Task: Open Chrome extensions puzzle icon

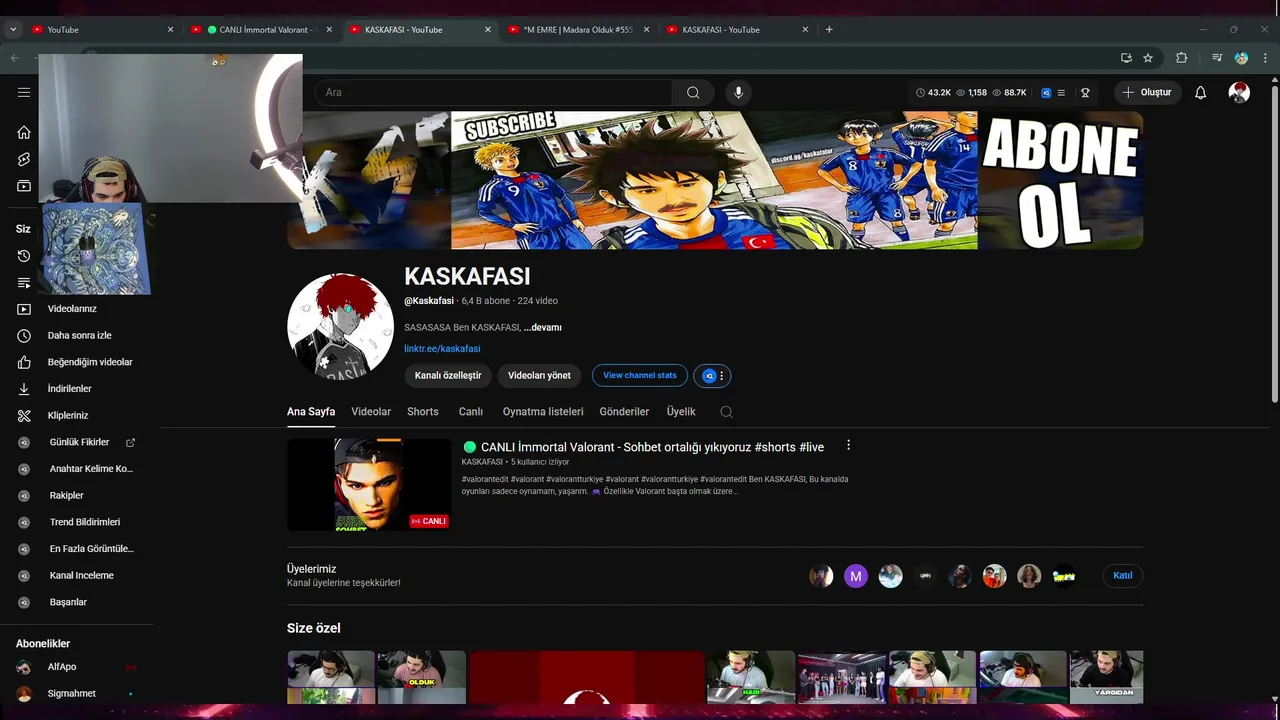Action: [x=1181, y=58]
